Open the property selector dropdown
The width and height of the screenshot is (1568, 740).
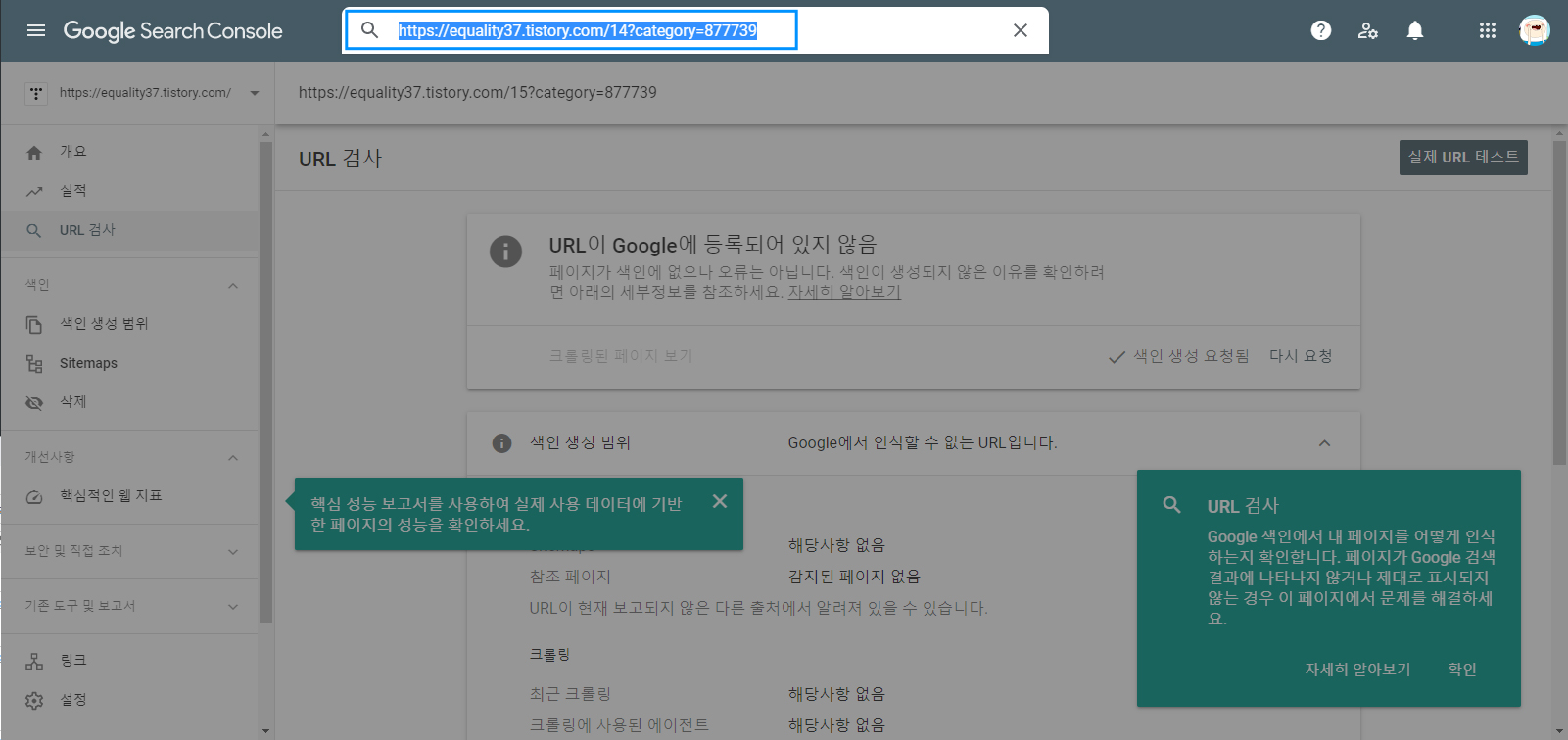coord(143,93)
